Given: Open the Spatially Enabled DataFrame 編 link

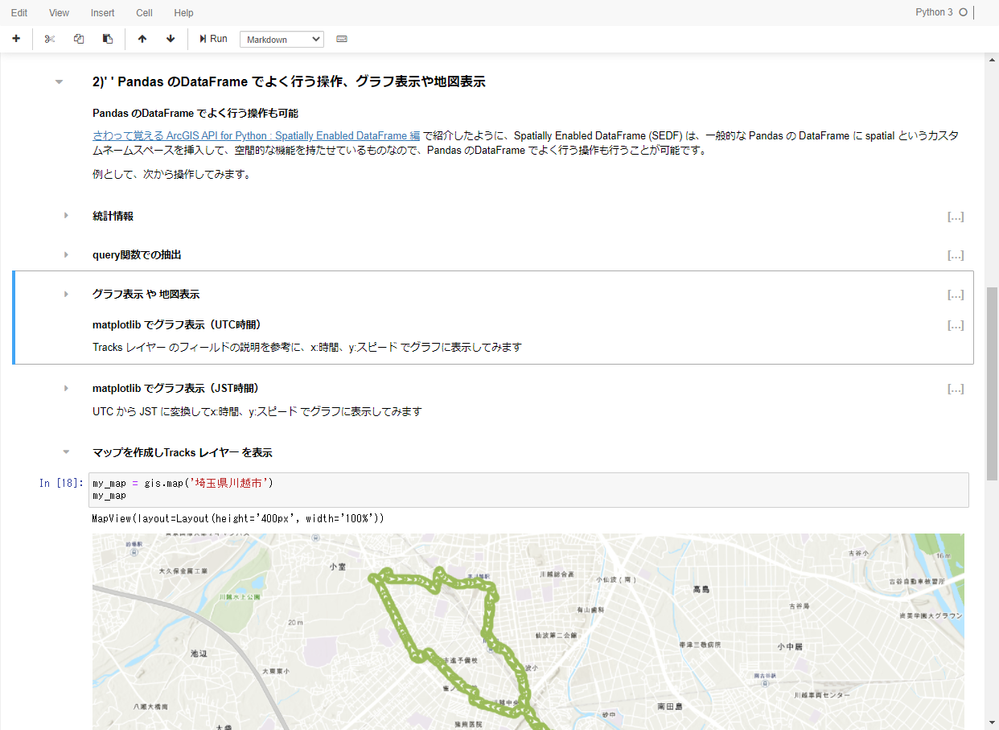Looking at the screenshot, I should pos(256,136).
